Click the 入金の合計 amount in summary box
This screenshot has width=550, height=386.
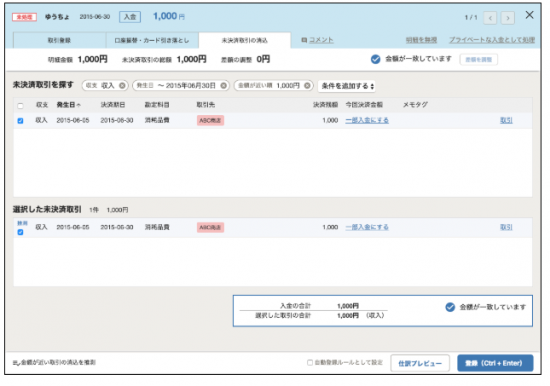click(348, 306)
